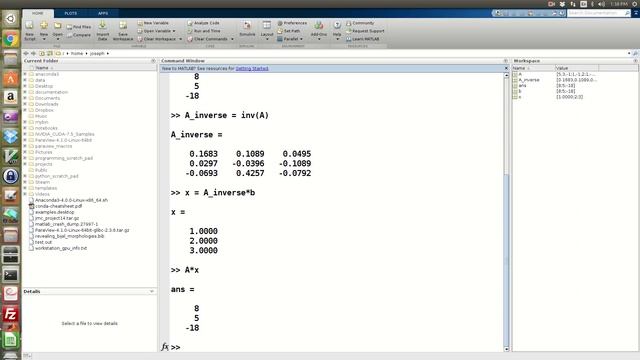Select the examples.desktop file
The image size is (640, 360).
tap(55, 212)
